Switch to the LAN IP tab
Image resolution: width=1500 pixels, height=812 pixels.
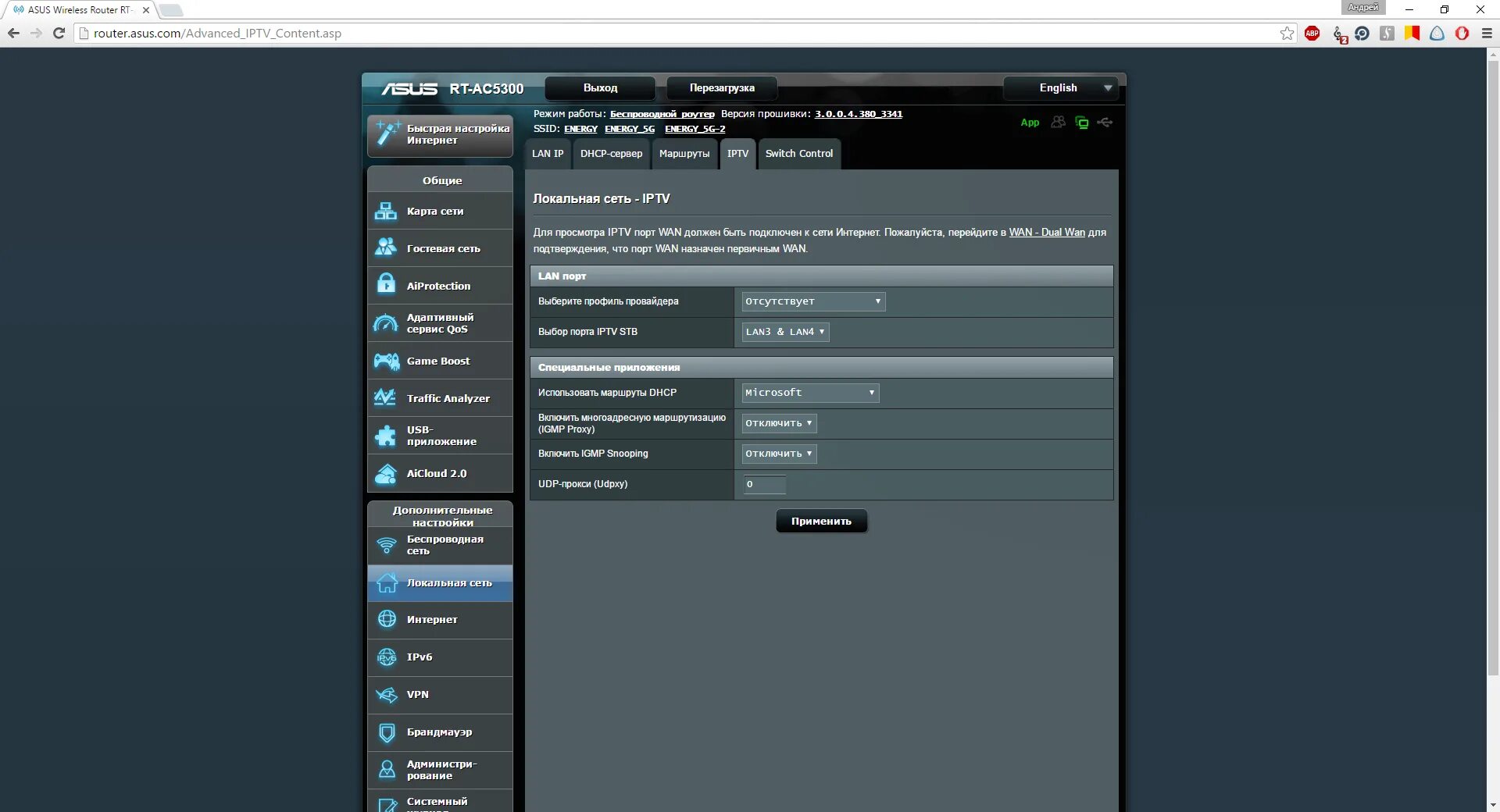coord(548,154)
